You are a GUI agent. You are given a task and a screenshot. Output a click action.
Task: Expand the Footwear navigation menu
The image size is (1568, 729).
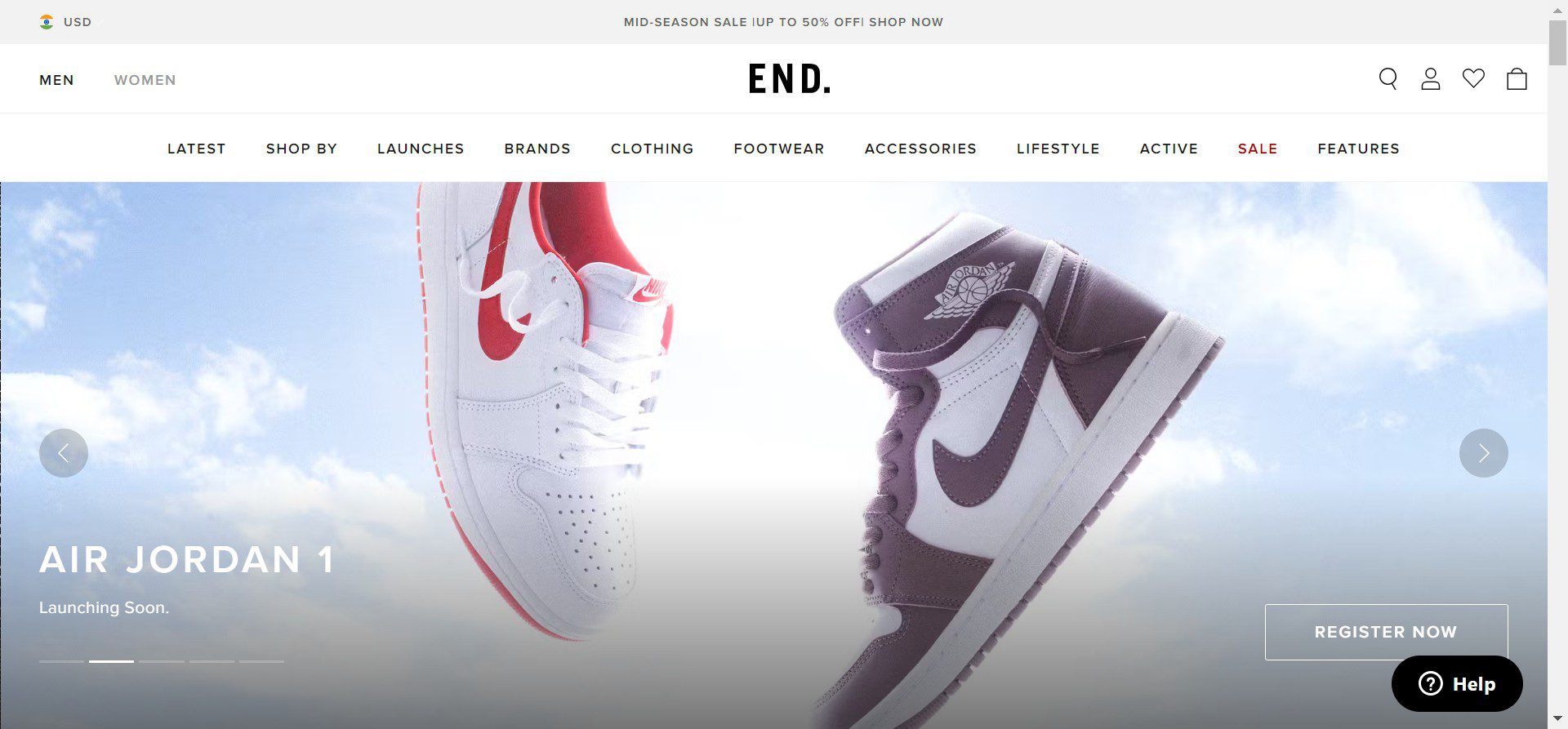779,149
